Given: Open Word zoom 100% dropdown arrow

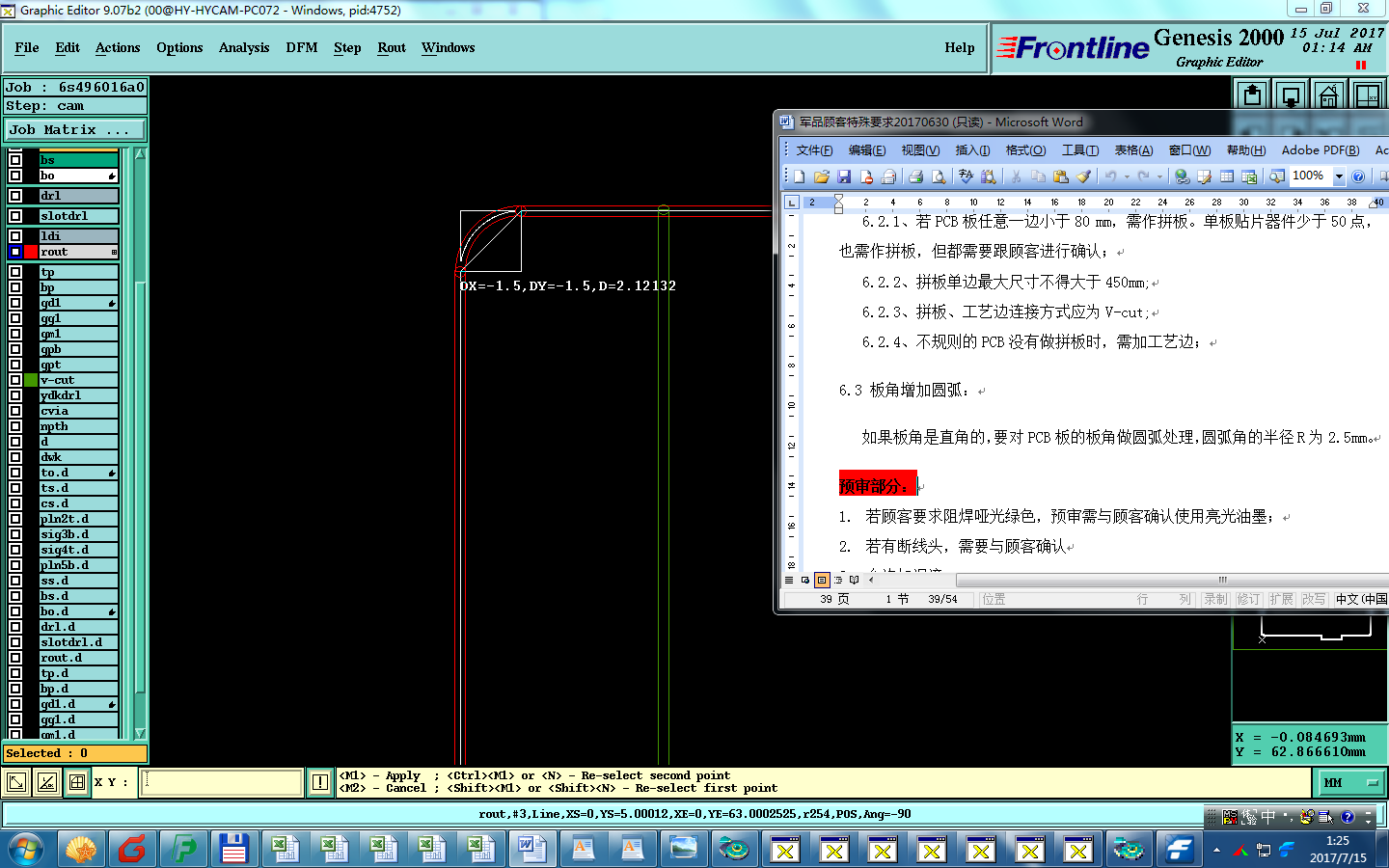Looking at the screenshot, I should pyautogui.click(x=1339, y=176).
